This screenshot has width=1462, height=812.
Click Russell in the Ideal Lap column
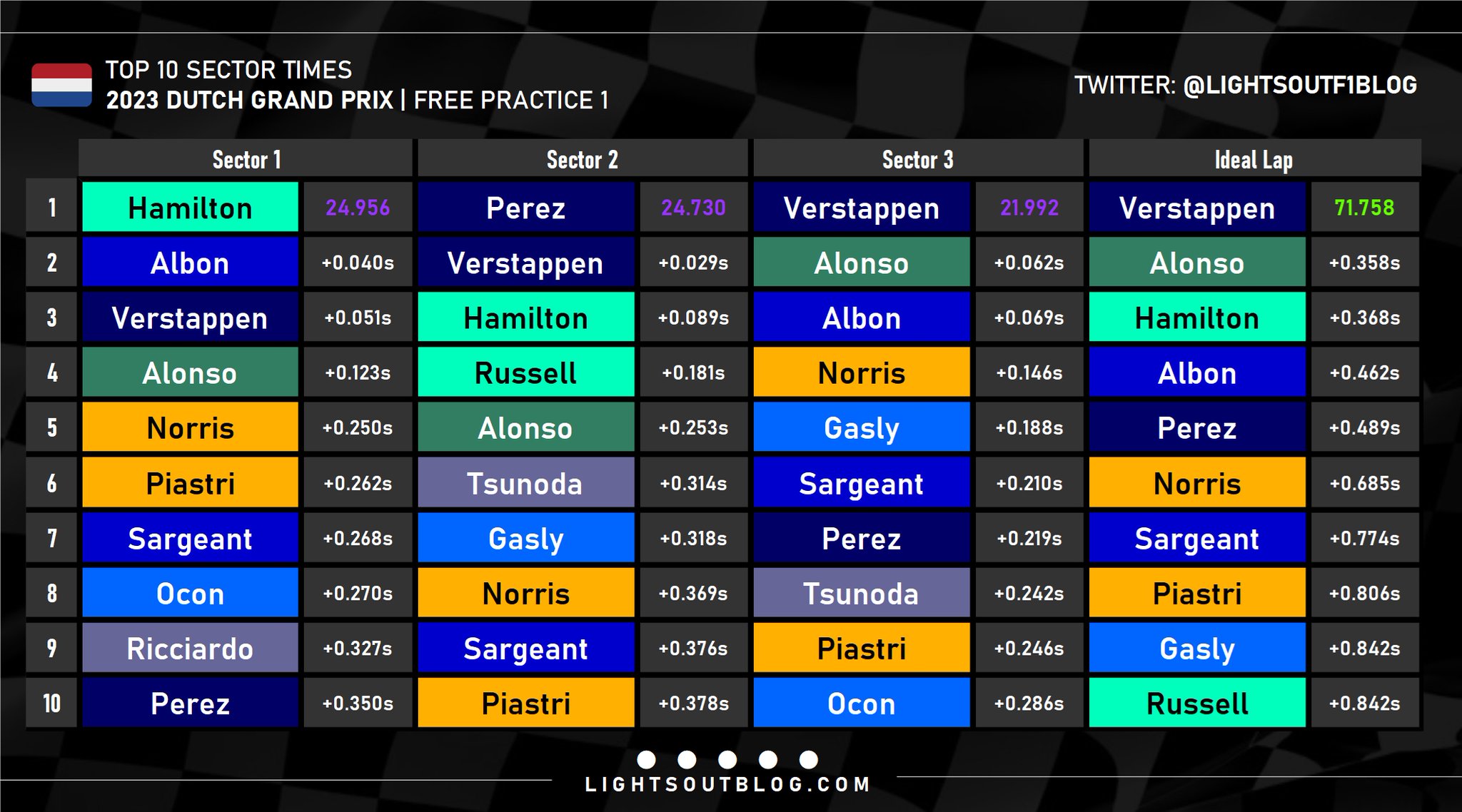point(1197,703)
